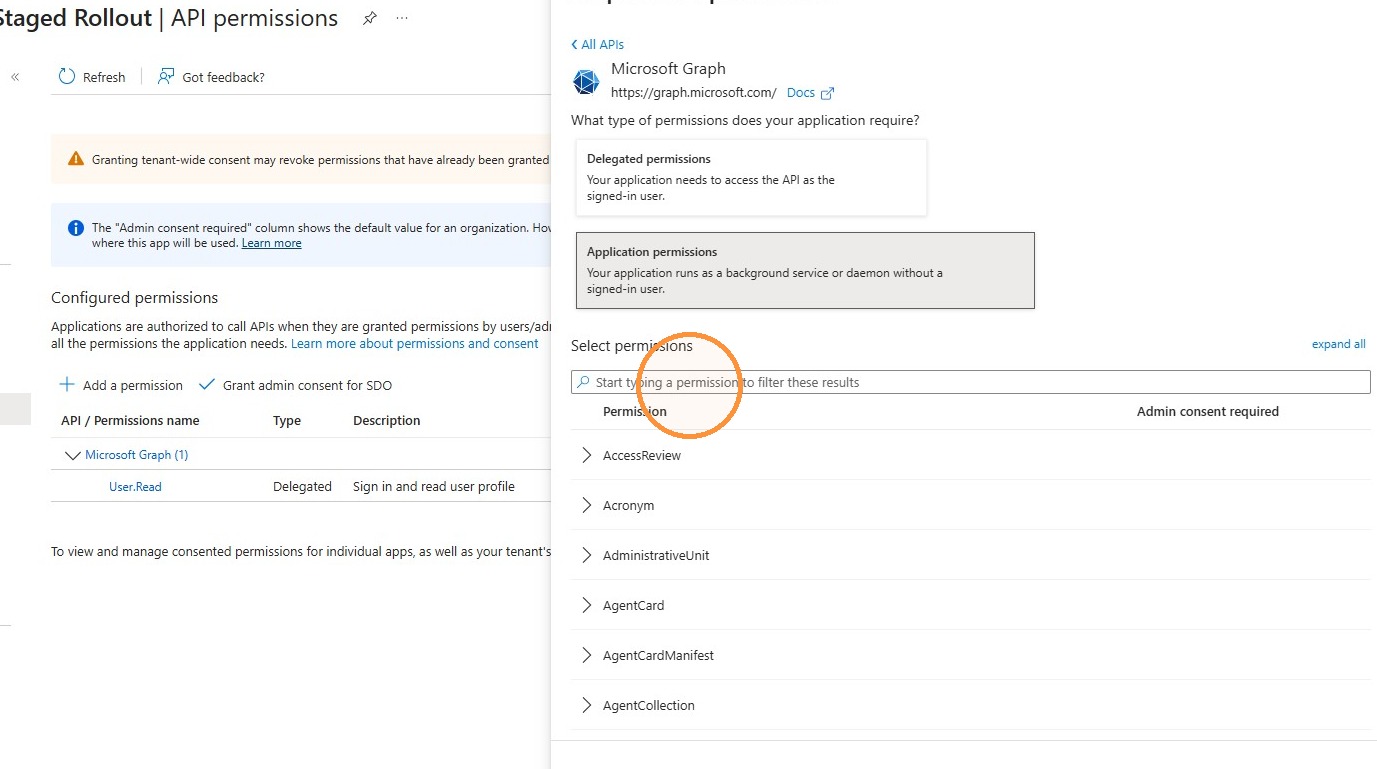Image resolution: width=1377 pixels, height=769 pixels.
Task: Open the more options ellipsis in the title
Action: click(402, 18)
